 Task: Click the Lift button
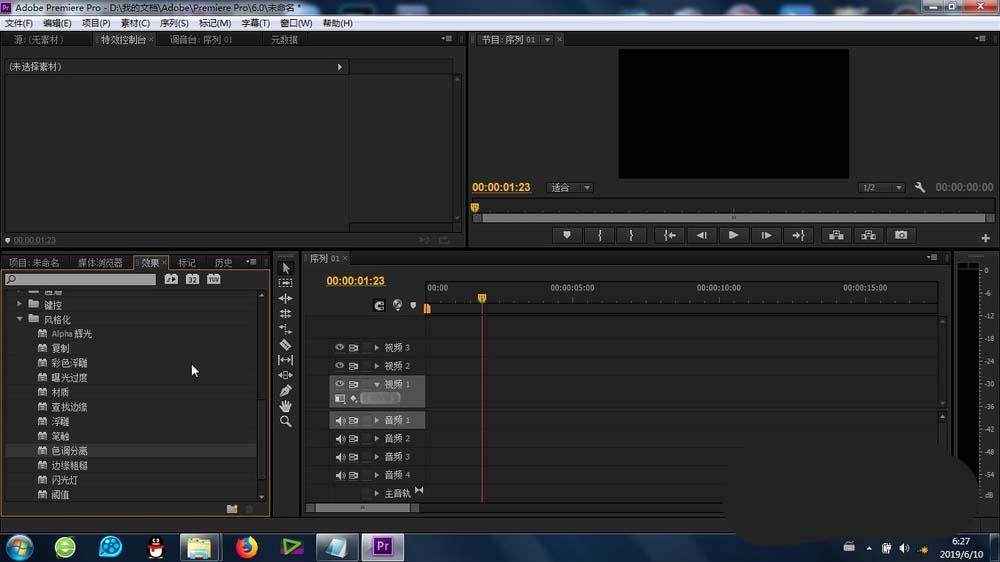[836, 235]
